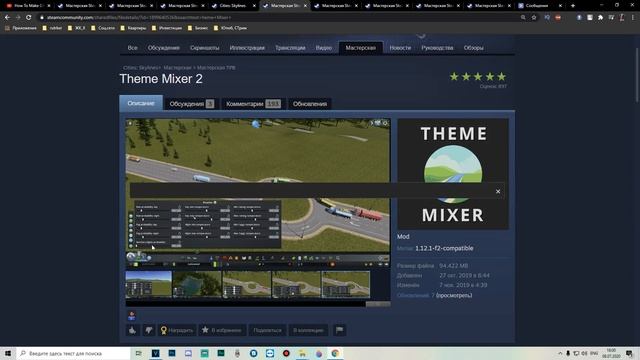Select Обзоры in the community nav bar

[473, 48]
